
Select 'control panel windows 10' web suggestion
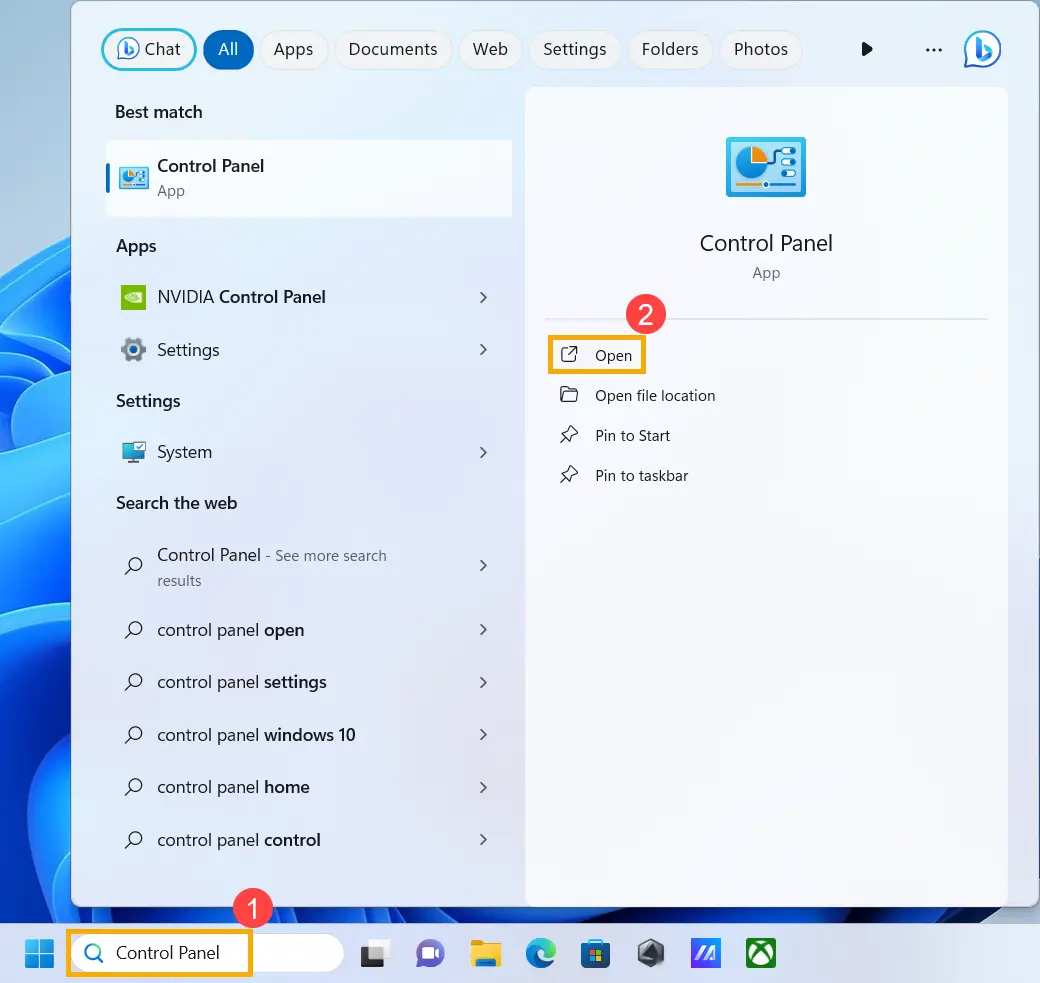256,735
